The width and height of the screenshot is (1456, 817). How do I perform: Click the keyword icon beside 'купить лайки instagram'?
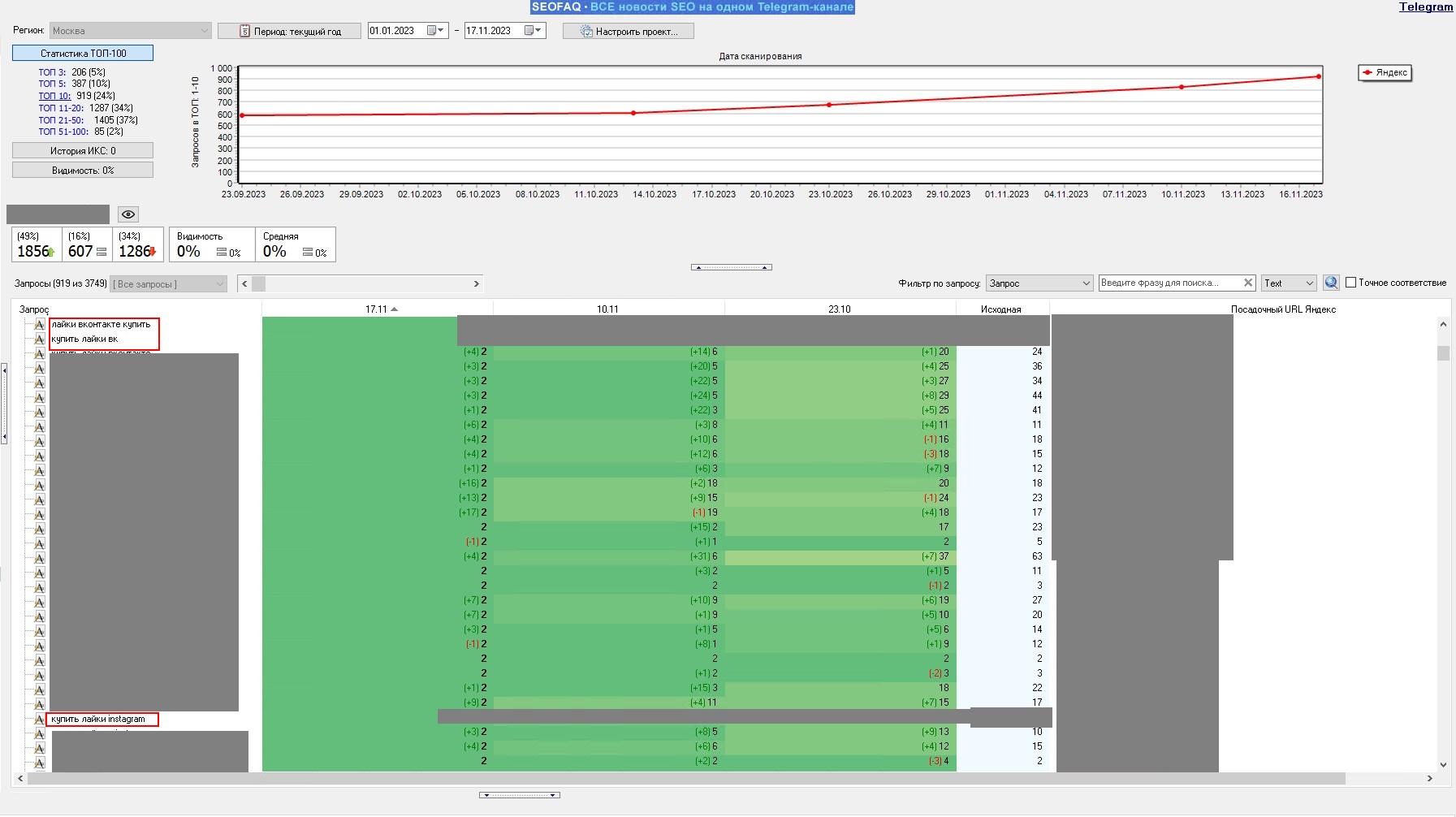[39, 720]
